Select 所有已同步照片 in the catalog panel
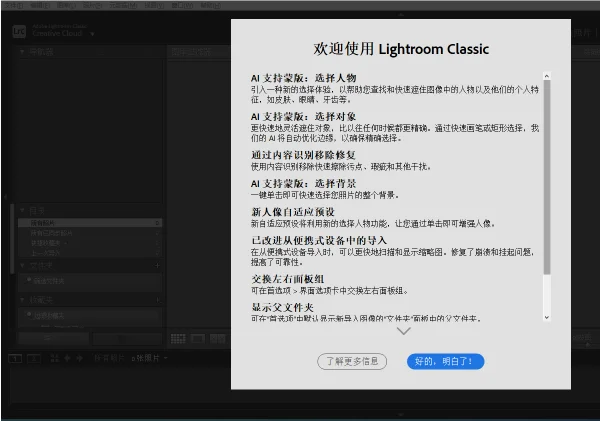 [x=90, y=233]
